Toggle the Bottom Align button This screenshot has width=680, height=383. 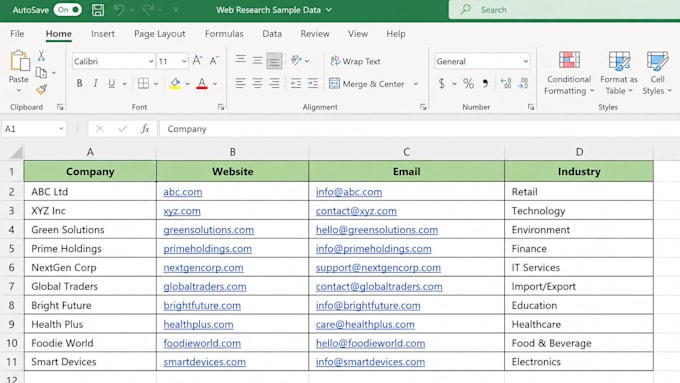point(274,61)
